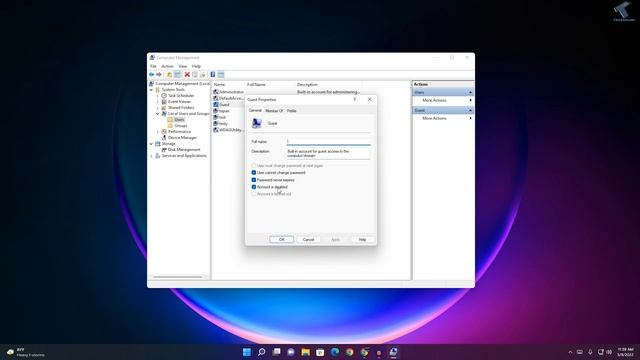
Task: Open the Help menu in menu bar
Action: (196, 66)
